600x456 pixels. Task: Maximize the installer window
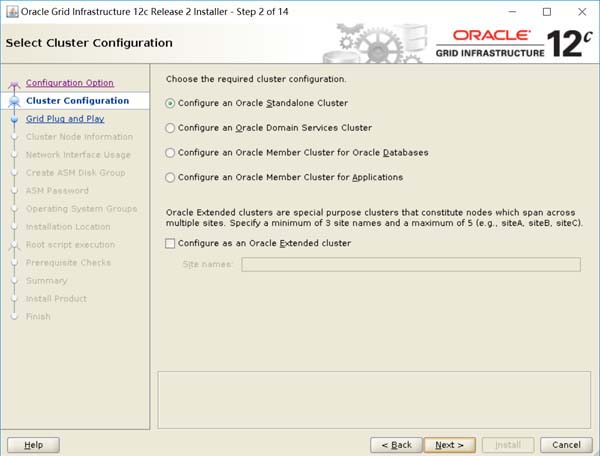[x=547, y=12]
